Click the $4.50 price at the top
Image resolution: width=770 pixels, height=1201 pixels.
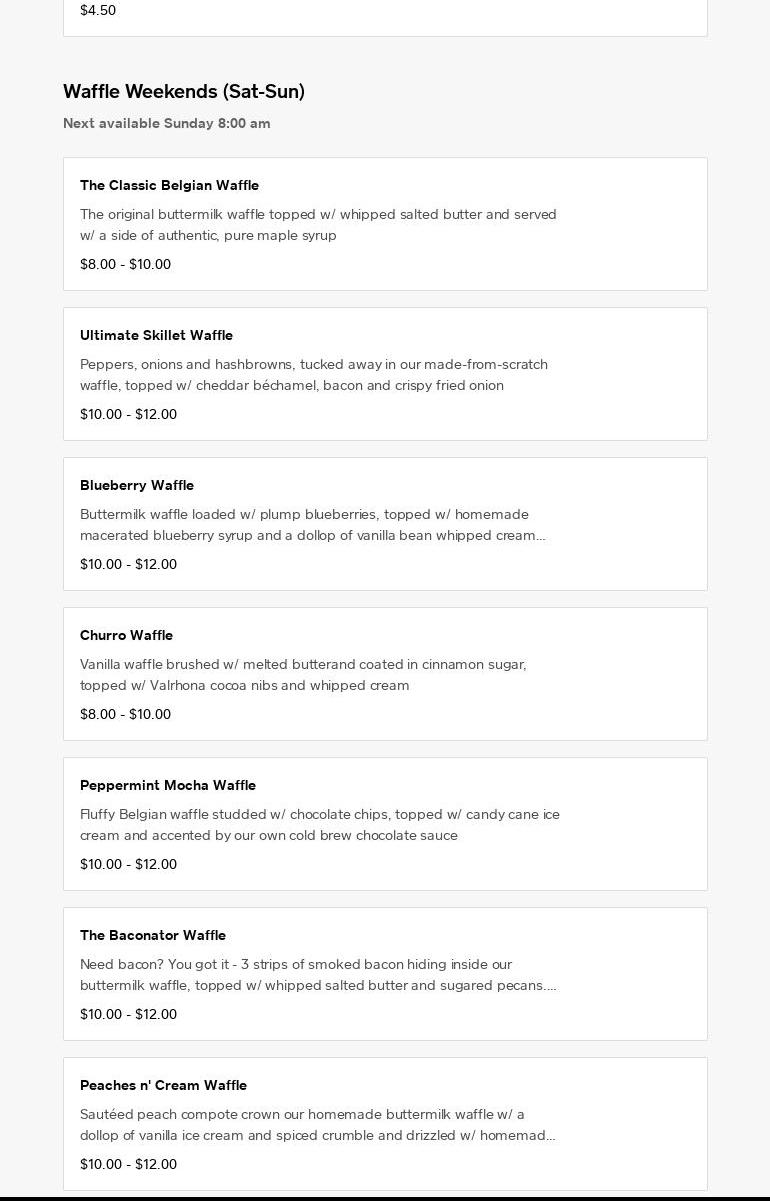click(98, 10)
